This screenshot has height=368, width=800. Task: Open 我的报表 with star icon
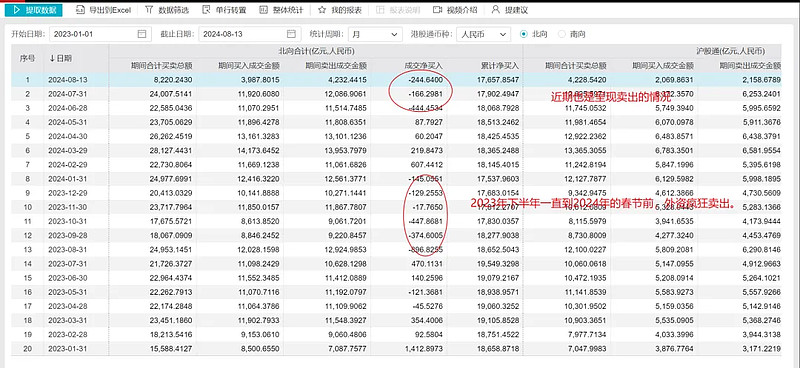339,10
